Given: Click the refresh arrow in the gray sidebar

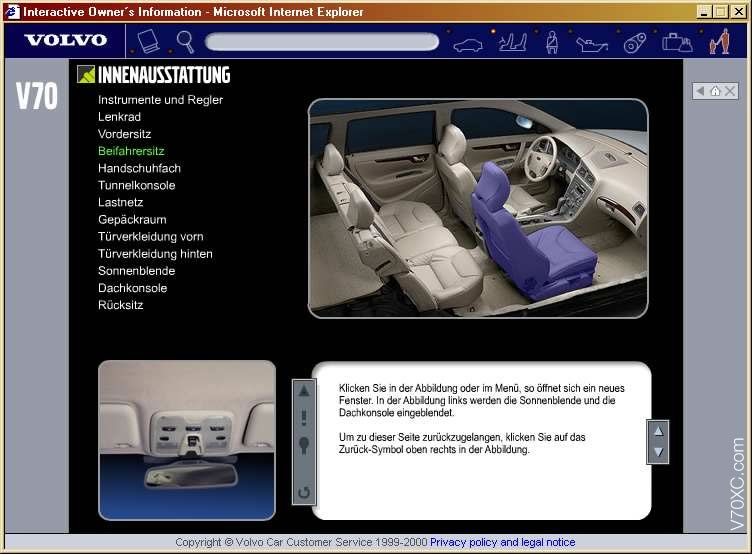Looking at the screenshot, I should point(304,492).
